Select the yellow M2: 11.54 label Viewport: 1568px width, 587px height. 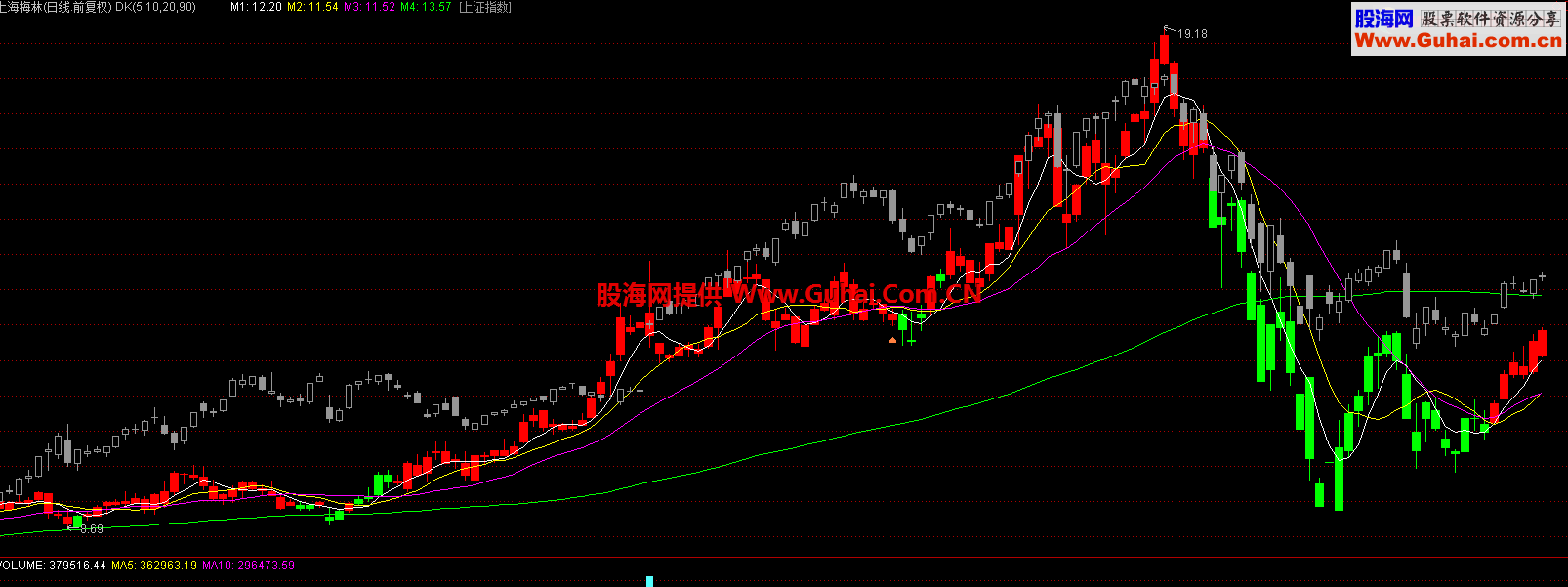pos(312,7)
